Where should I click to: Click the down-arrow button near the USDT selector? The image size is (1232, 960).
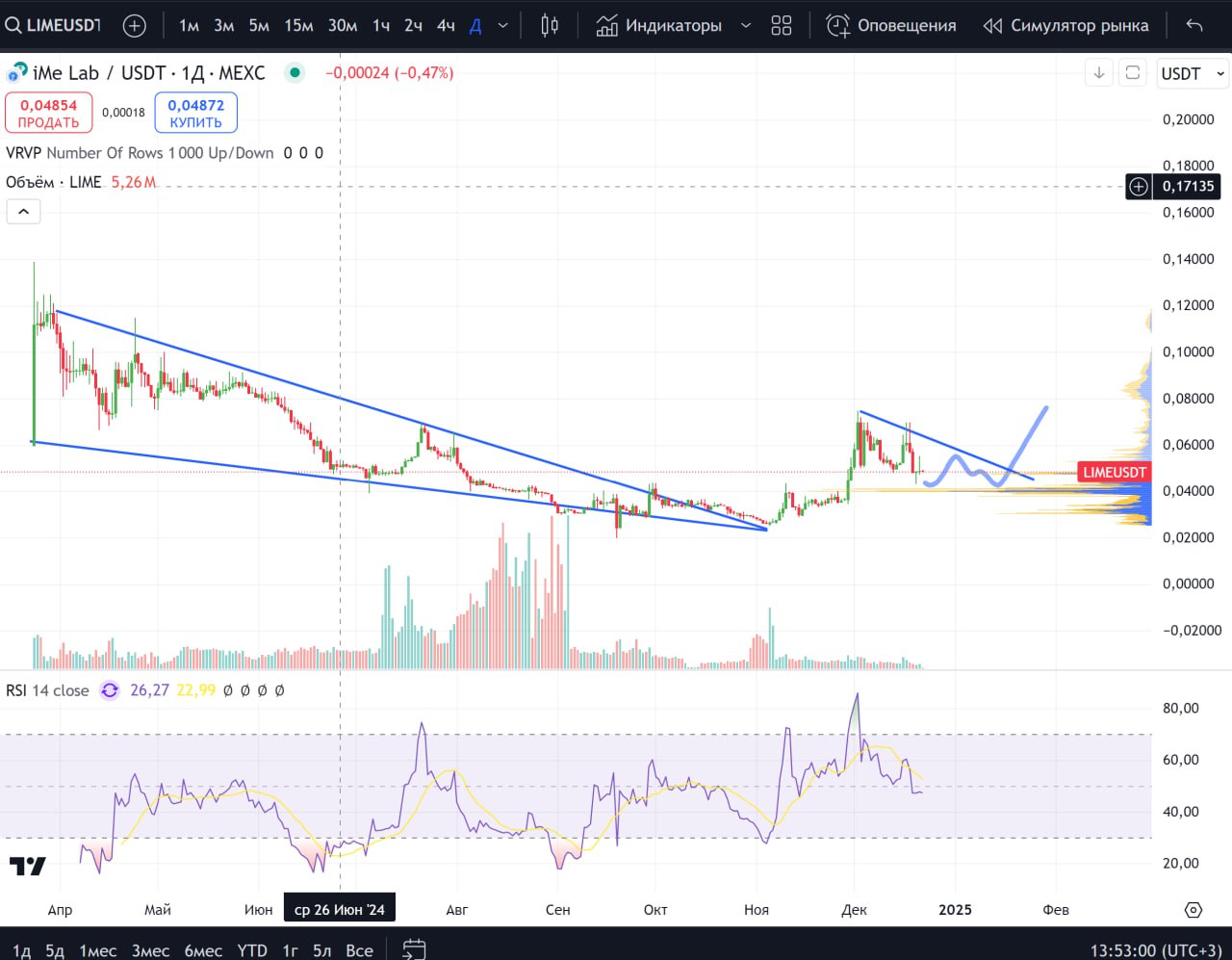1099,73
